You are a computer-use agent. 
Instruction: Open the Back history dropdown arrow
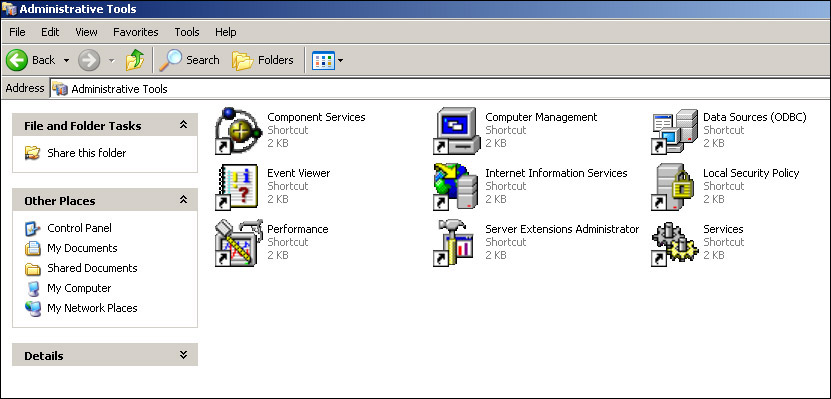click(x=66, y=60)
